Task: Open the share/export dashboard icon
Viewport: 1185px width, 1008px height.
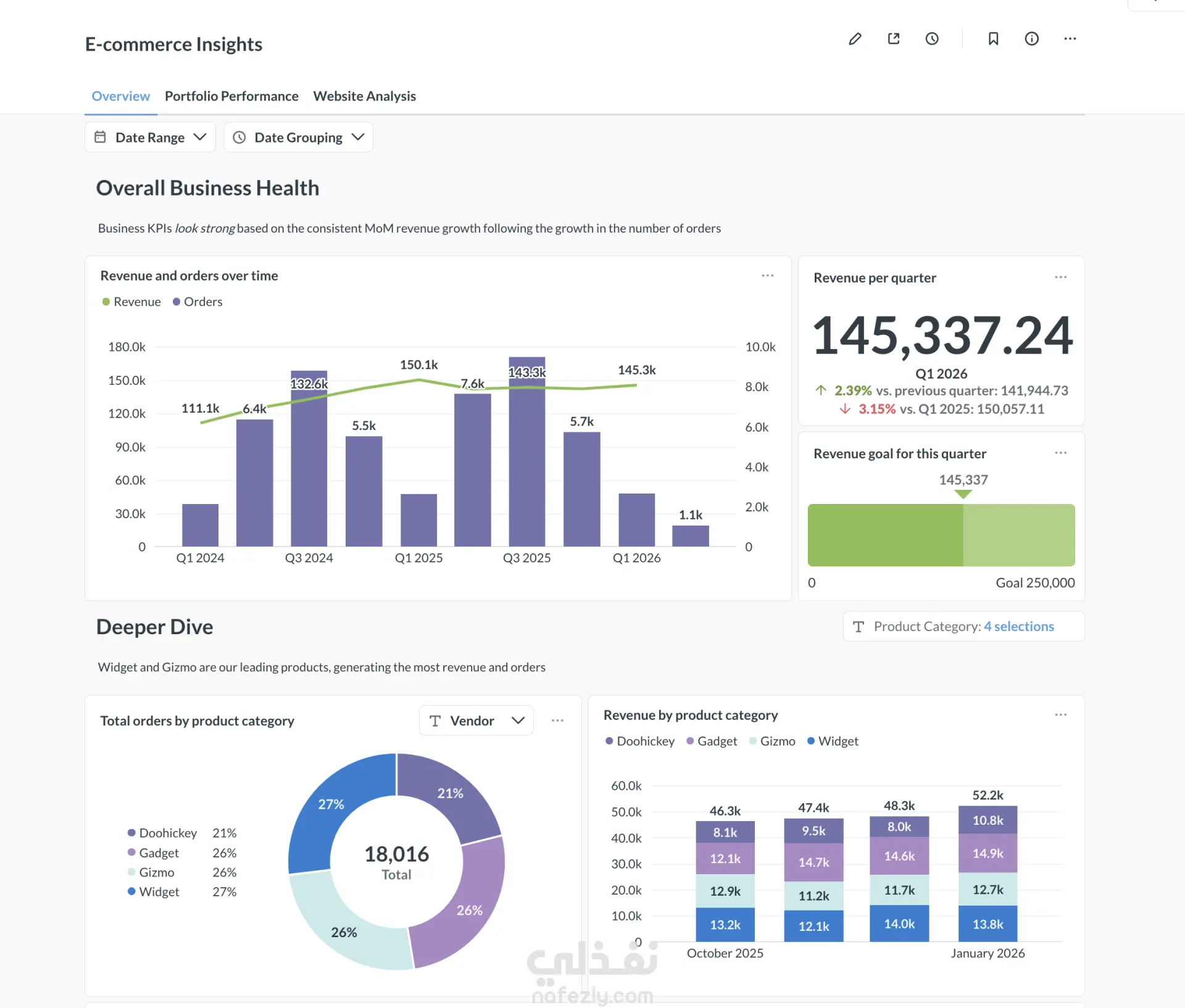Action: click(x=893, y=39)
